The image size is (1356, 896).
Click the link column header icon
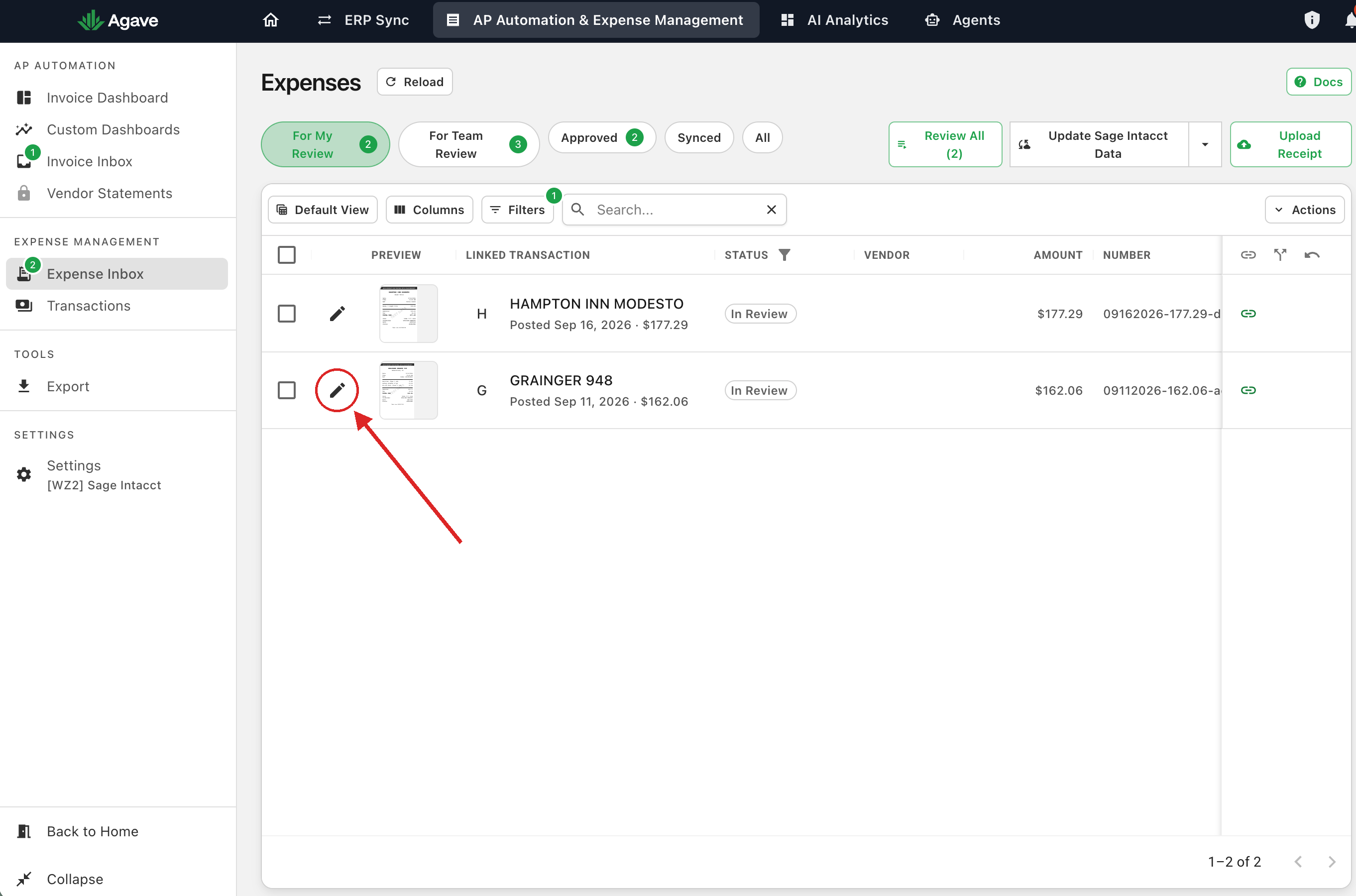[x=1248, y=255]
